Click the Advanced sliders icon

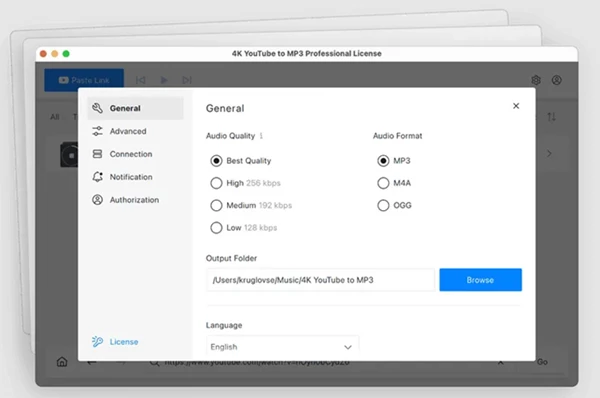point(98,131)
